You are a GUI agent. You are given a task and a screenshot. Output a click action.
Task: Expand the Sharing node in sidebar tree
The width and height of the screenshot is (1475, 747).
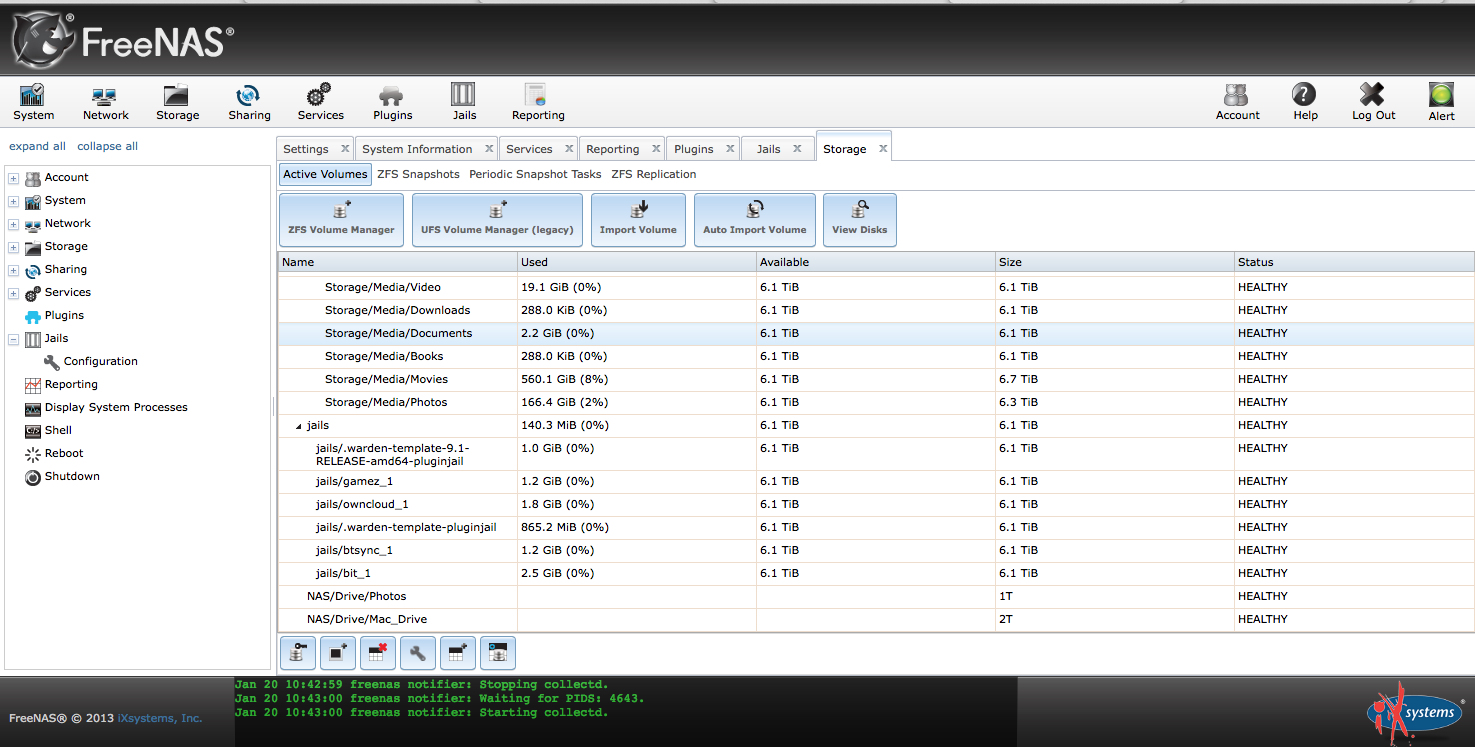click(14, 270)
